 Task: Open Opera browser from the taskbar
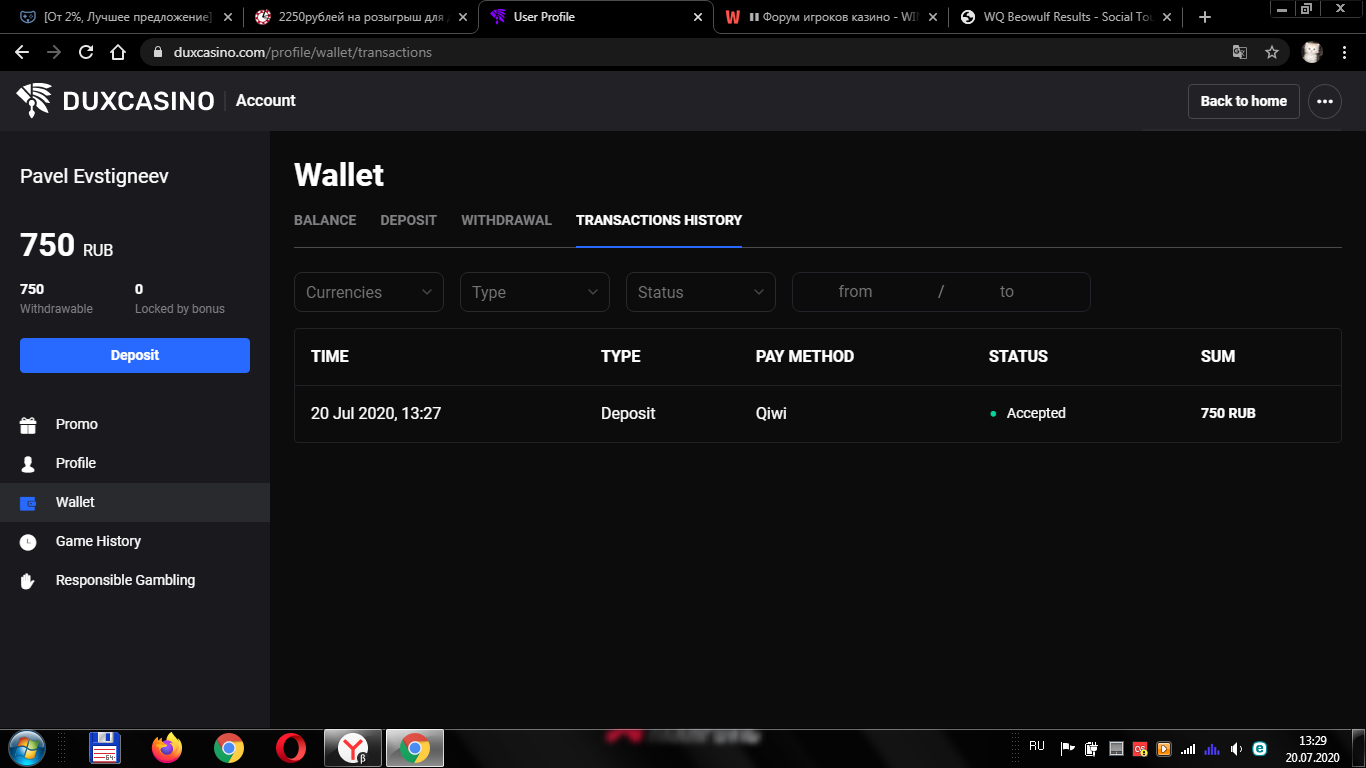(291, 748)
